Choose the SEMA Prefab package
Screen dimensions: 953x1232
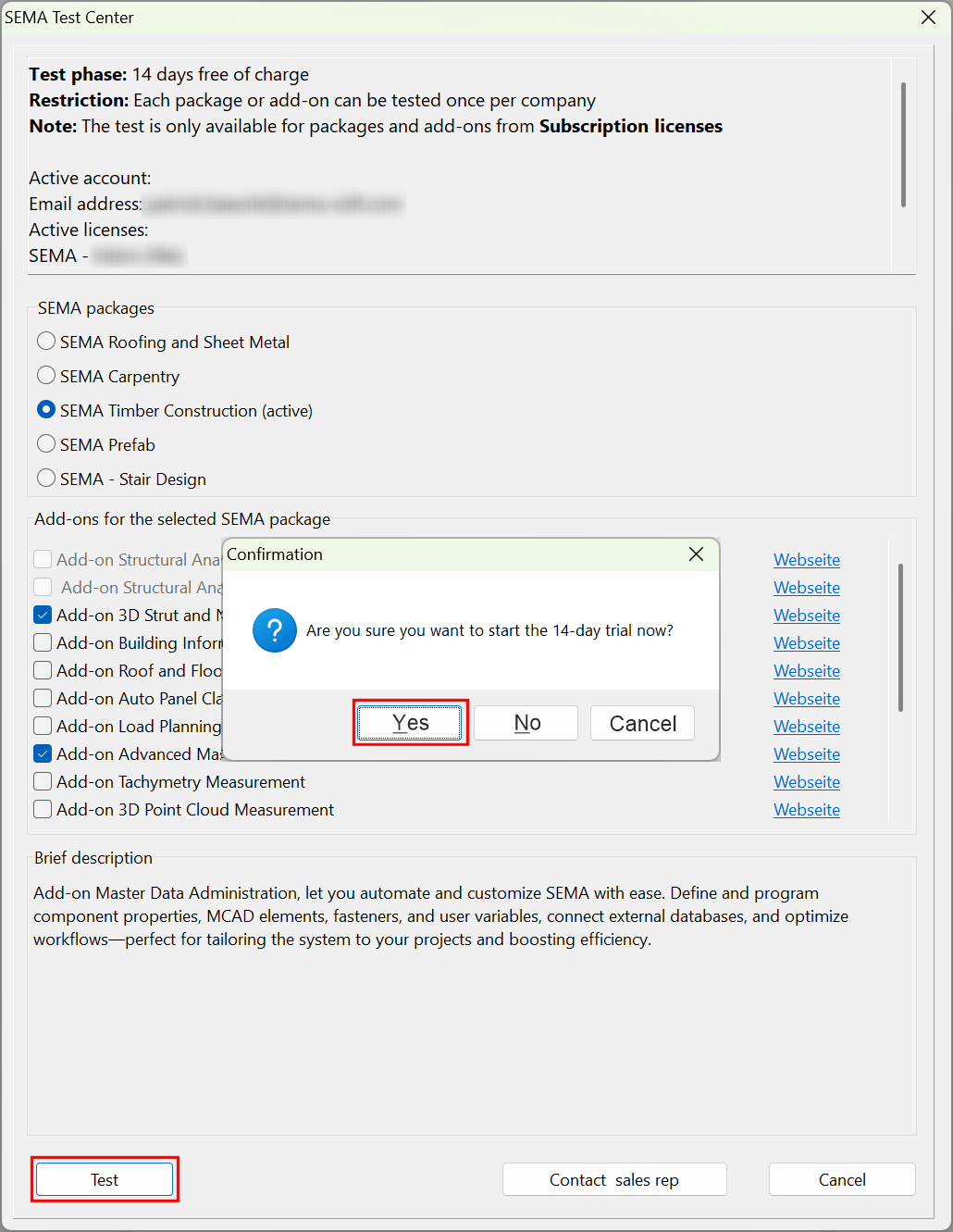[46, 444]
